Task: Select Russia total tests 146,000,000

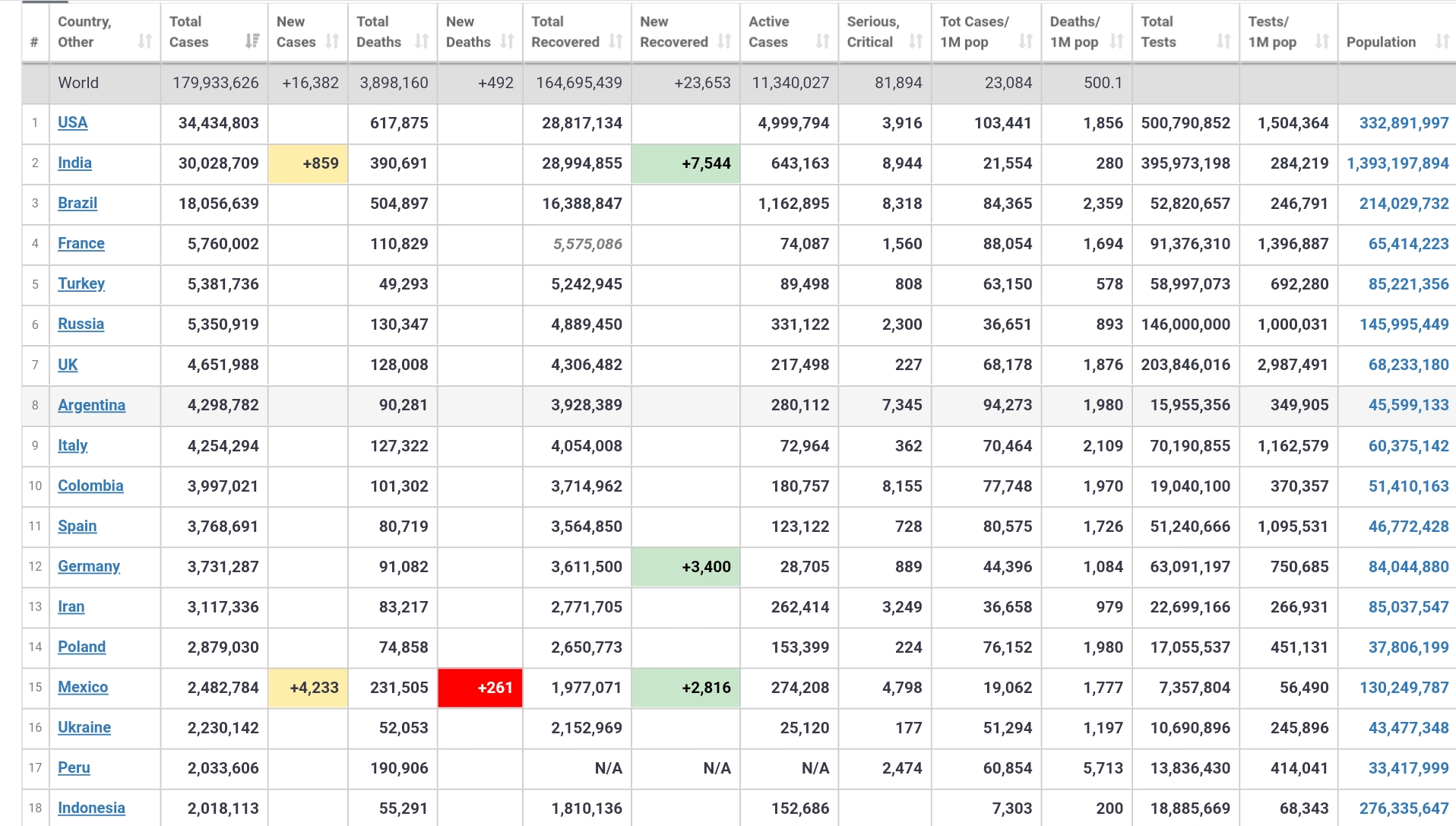Action: coord(1185,324)
